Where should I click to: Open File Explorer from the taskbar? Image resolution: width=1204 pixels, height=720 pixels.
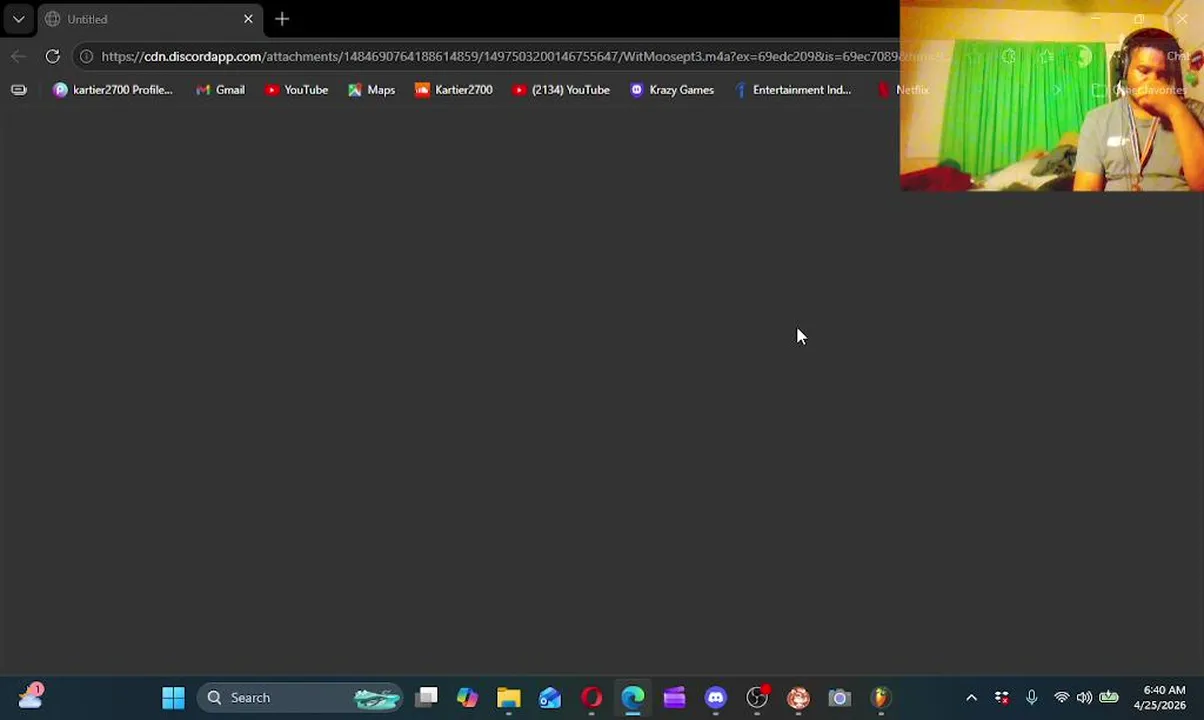pos(509,697)
